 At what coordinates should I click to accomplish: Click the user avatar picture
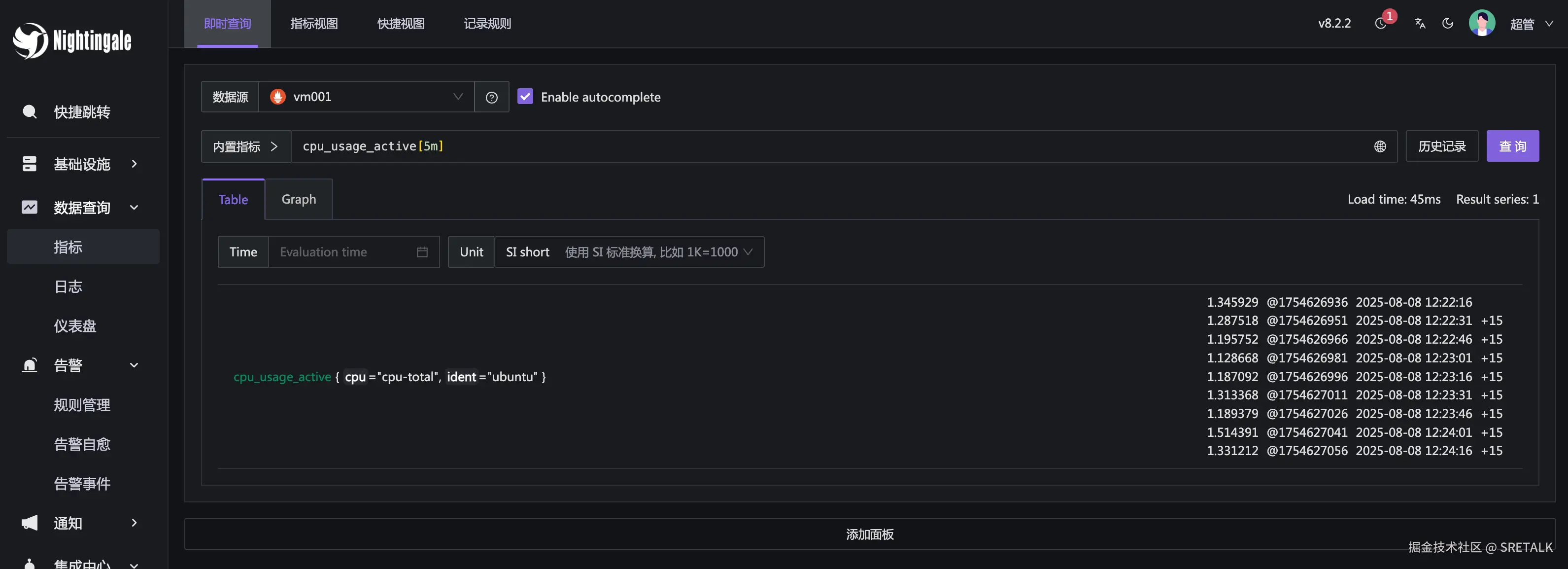point(1482,23)
